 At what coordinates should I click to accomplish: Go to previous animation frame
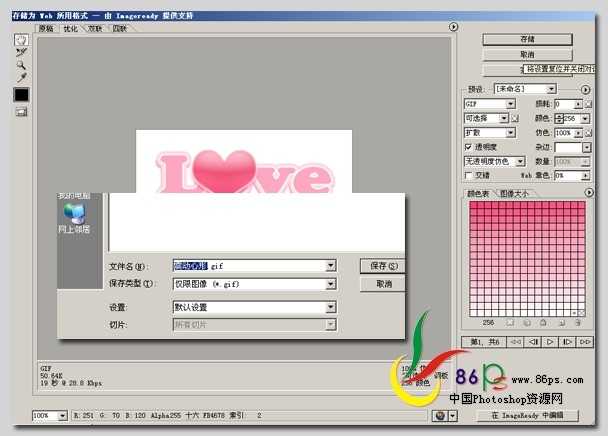[x=533, y=342]
